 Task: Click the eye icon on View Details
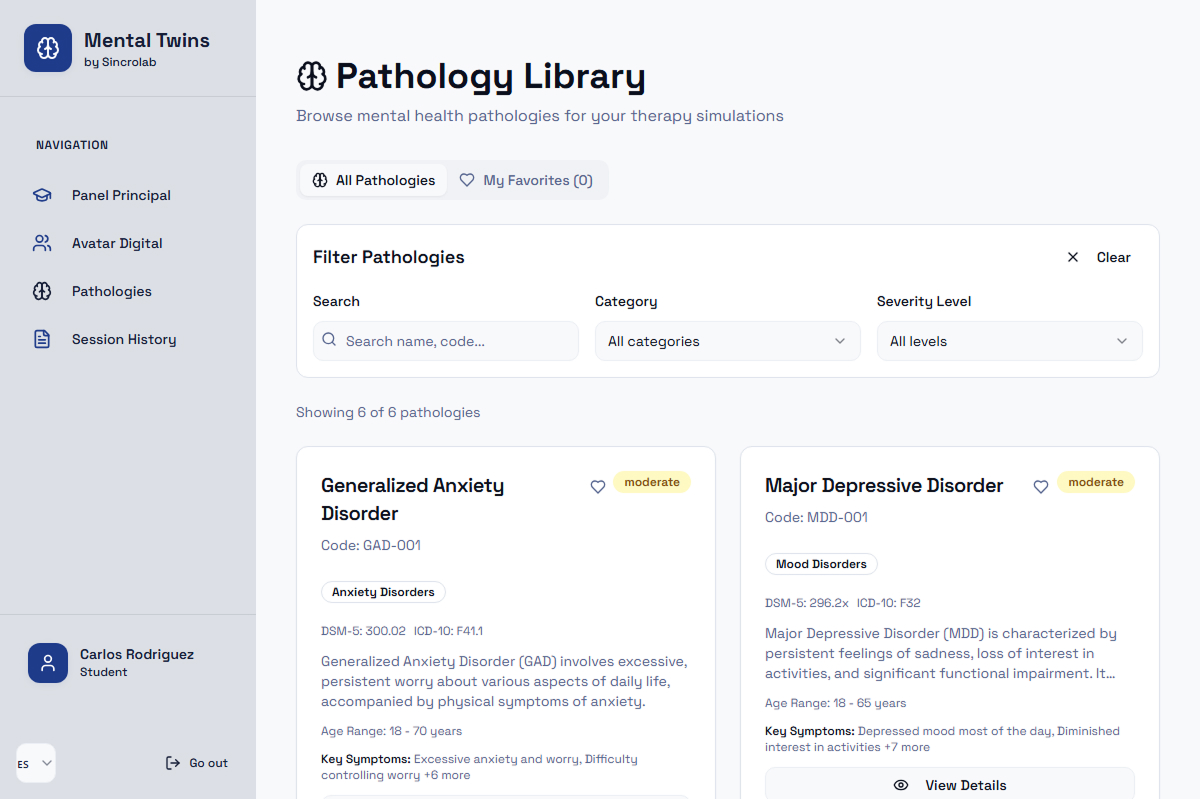coord(901,785)
